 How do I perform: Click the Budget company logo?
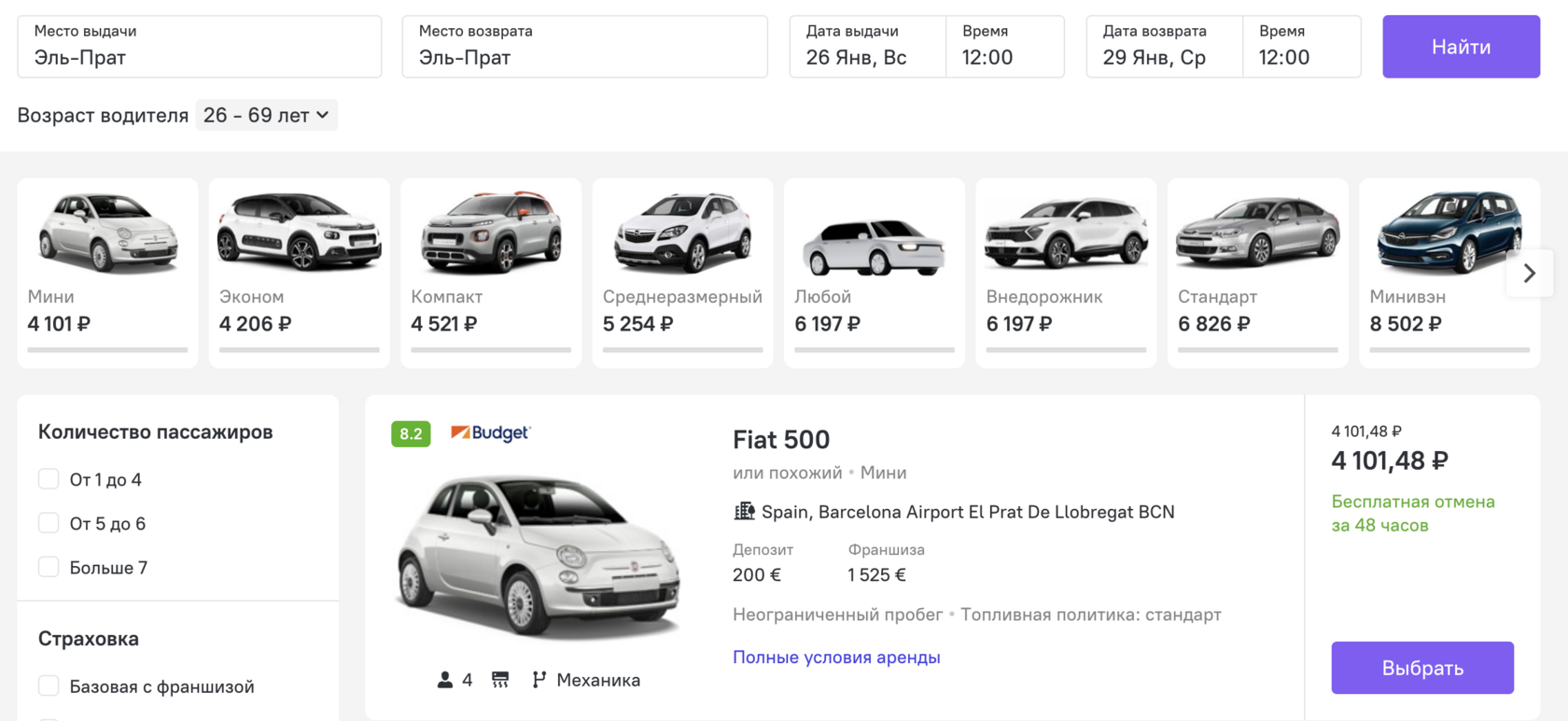[491, 433]
